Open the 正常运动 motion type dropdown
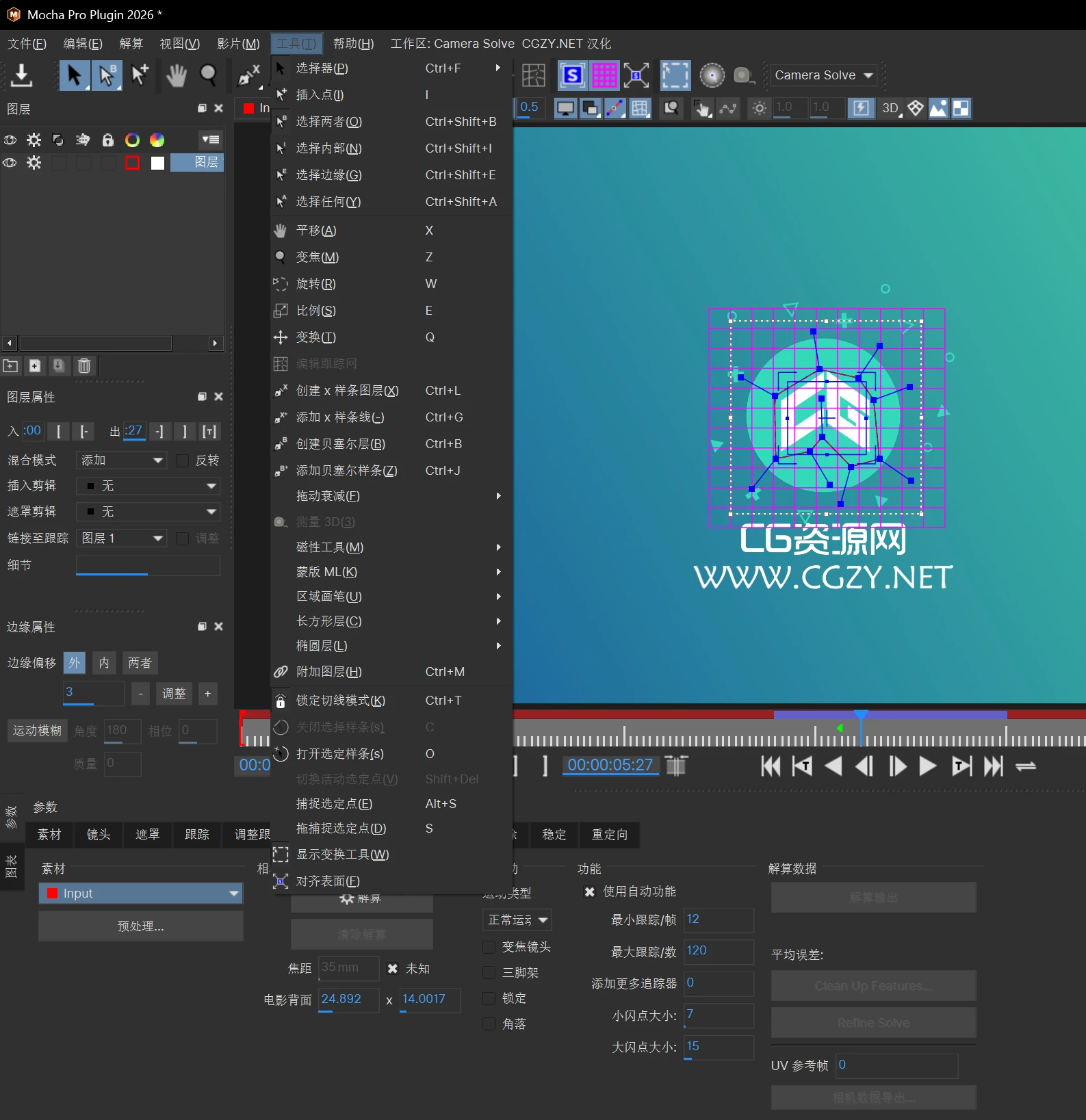The height and width of the screenshot is (1120, 1086). point(517,920)
